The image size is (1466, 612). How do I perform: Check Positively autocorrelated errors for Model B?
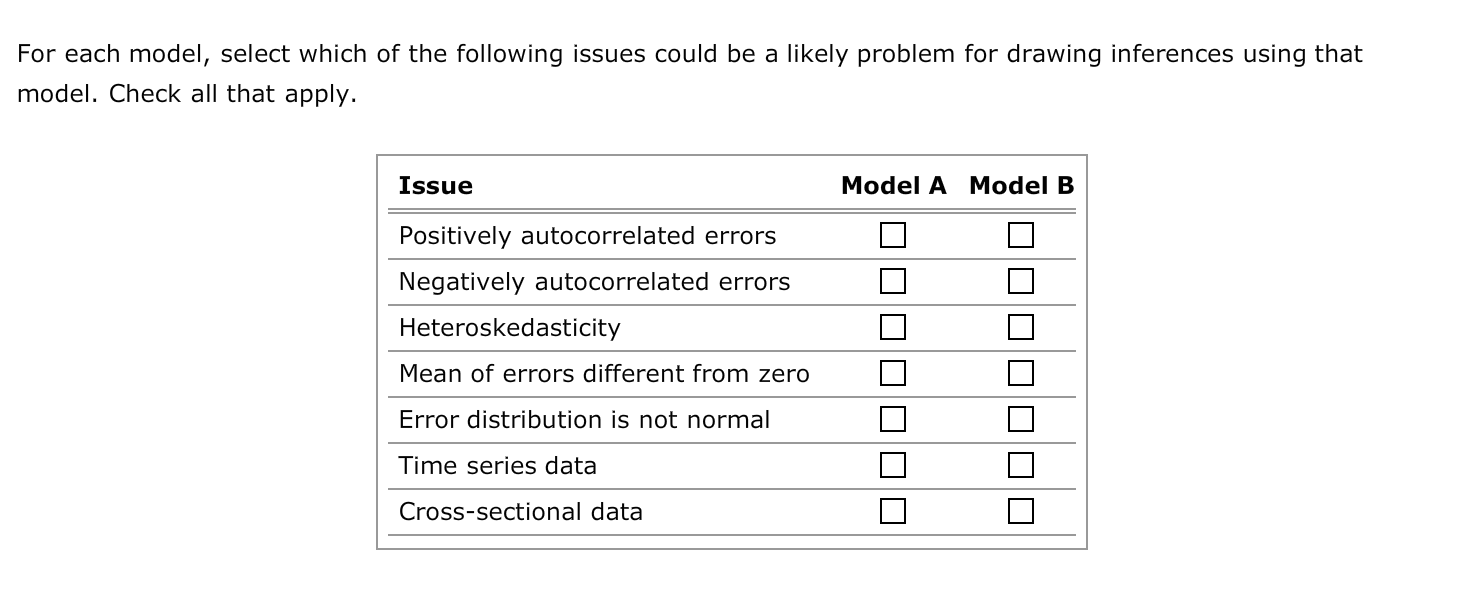click(x=1020, y=235)
